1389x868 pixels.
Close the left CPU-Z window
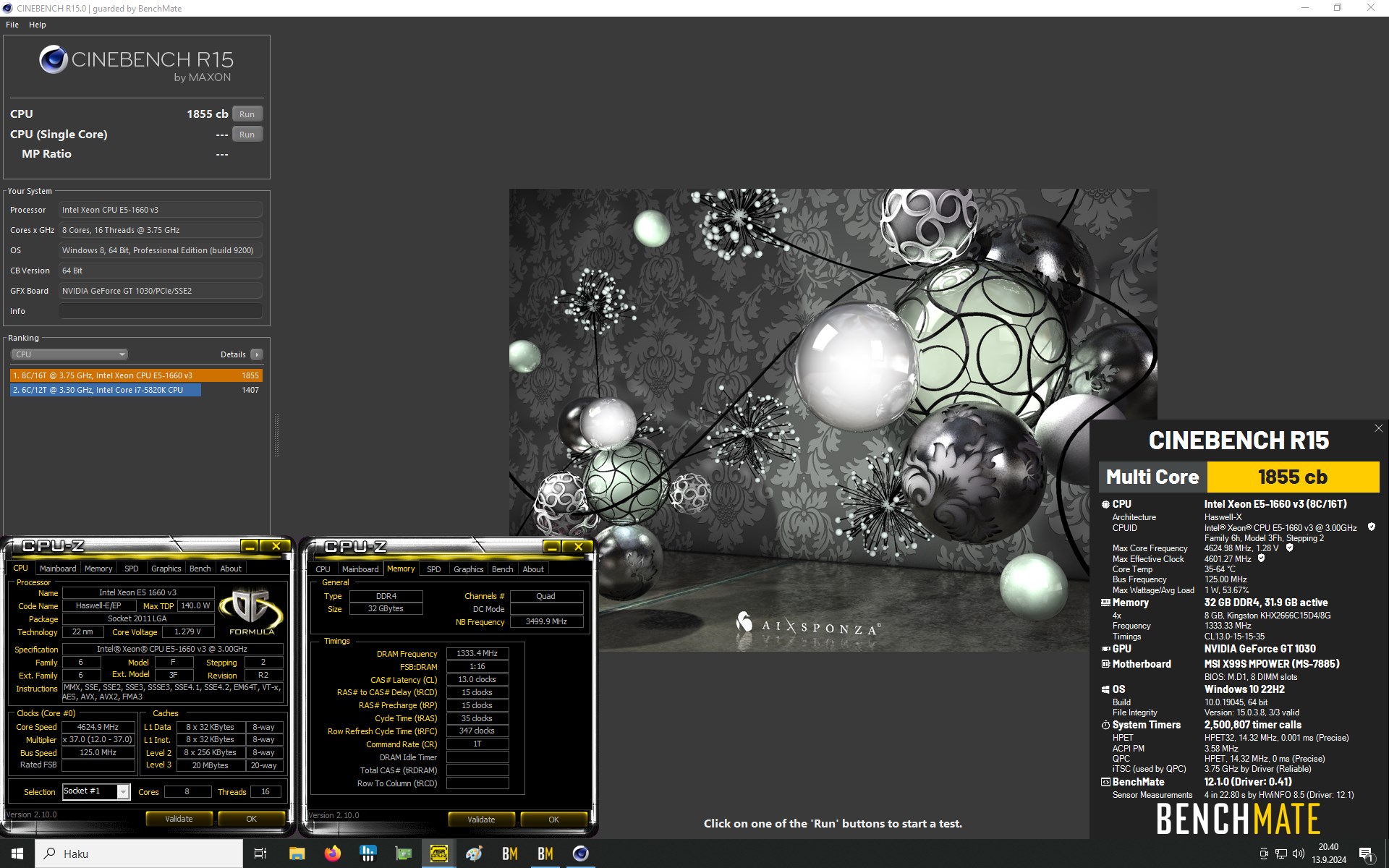(276, 546)
